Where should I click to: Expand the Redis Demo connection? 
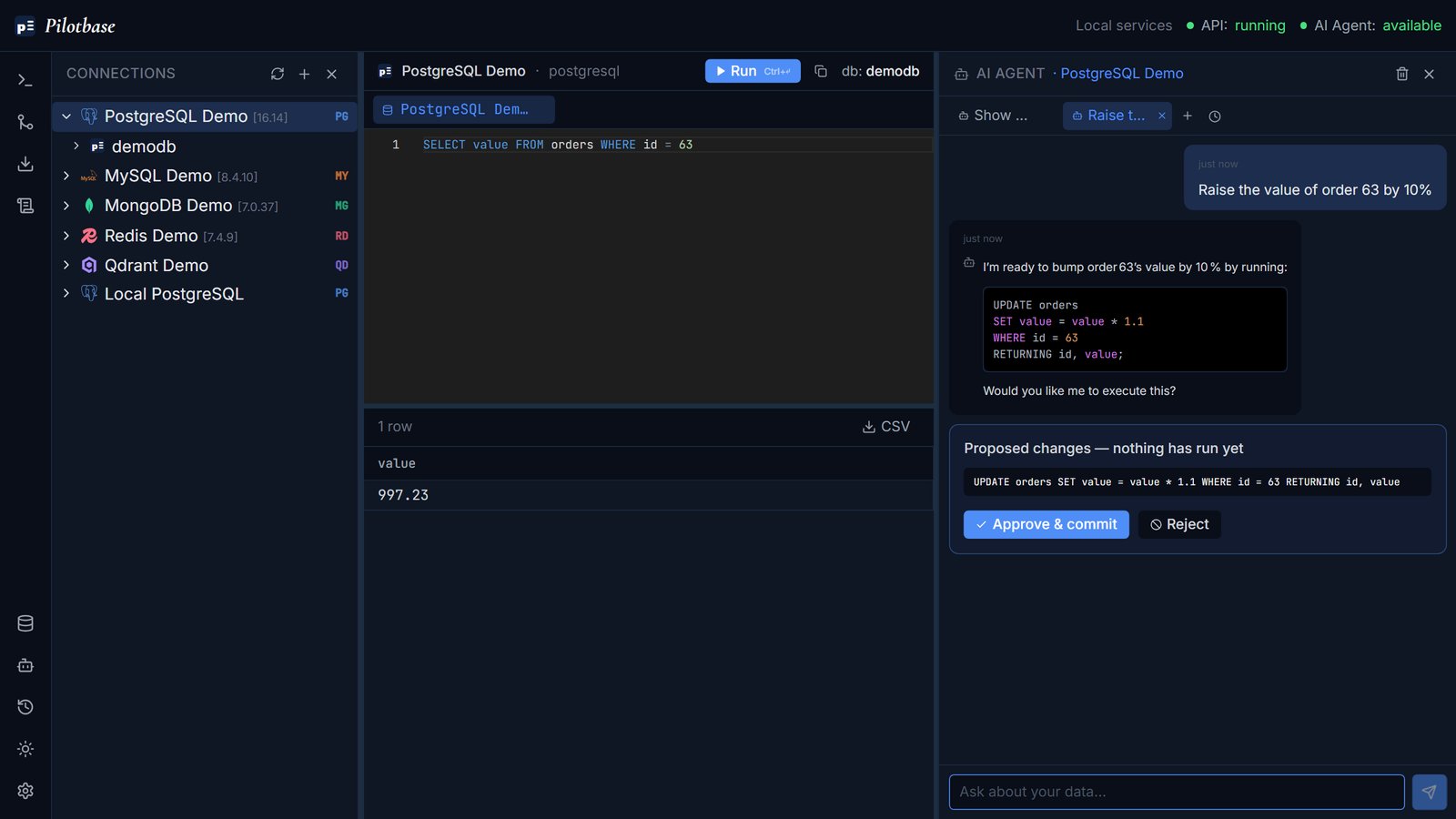pyautogui.click(x=66, y=236)
